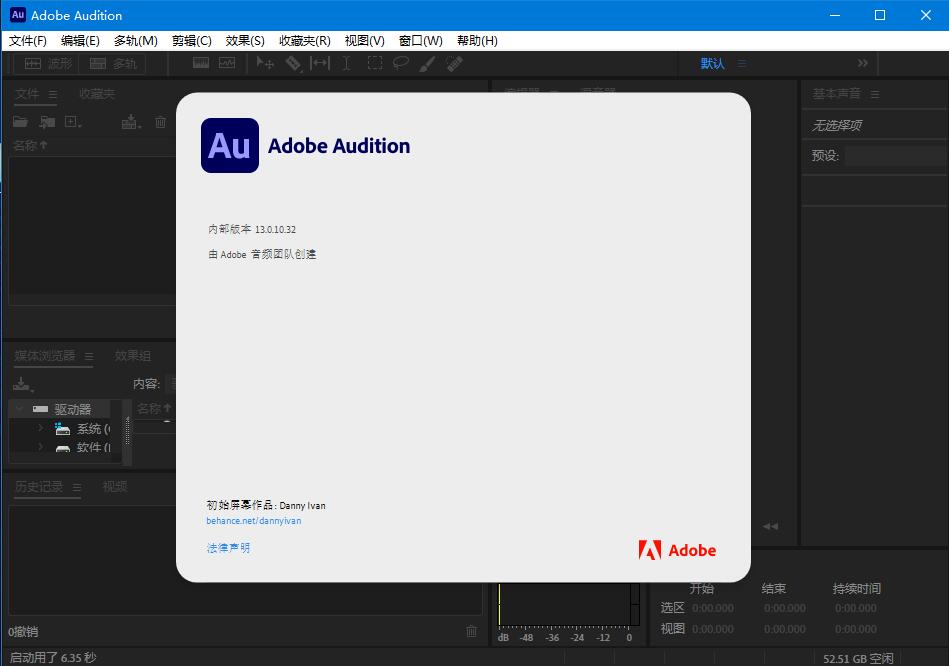Open the 媒体浏览器 panel options menu

coord(89,356)
